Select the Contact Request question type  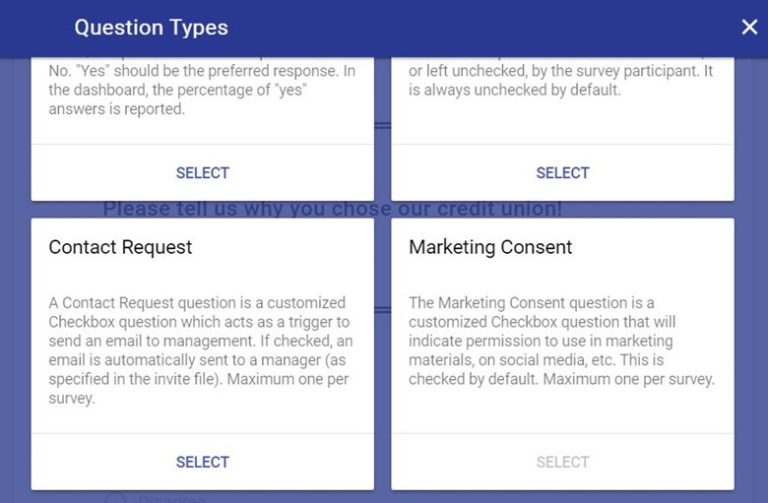(x=202, y=462)
